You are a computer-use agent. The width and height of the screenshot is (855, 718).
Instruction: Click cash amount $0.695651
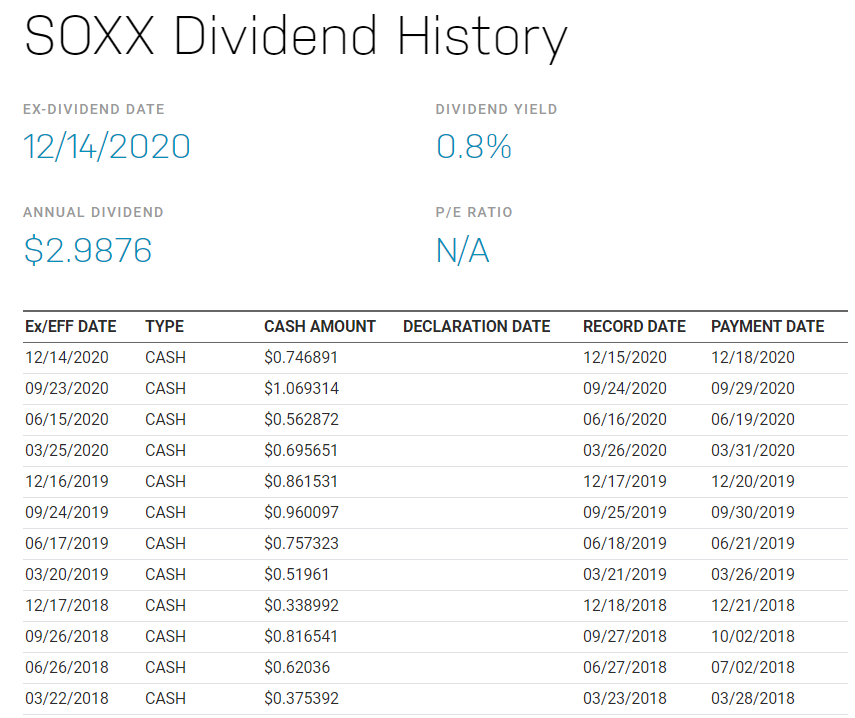point(301,450)
